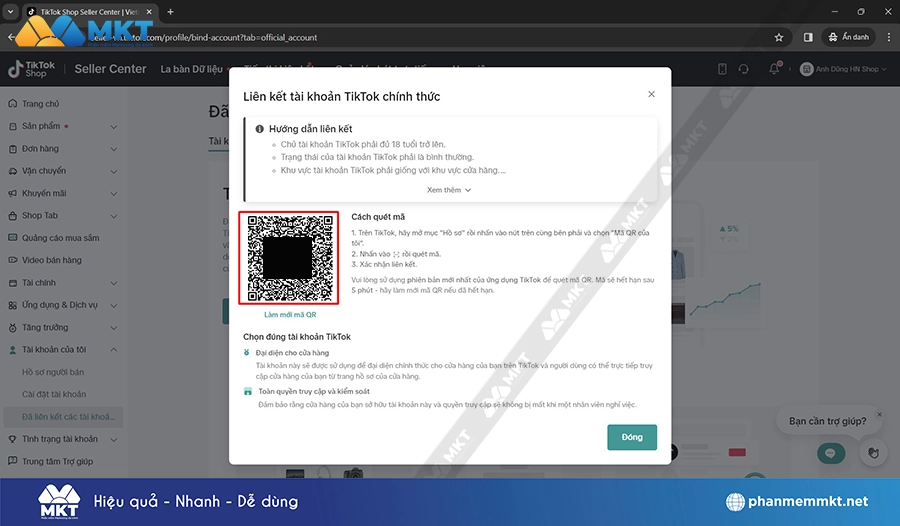Viewport: 900px width, 526px height.
Task: Open Trung tâm Trợ giúp
Action: [x=57, y=462]
